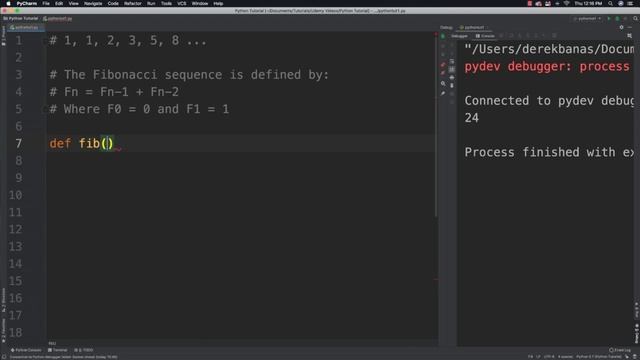Open the Edit menu
This screenshot has width=640, height=360.
click(59, 3)
